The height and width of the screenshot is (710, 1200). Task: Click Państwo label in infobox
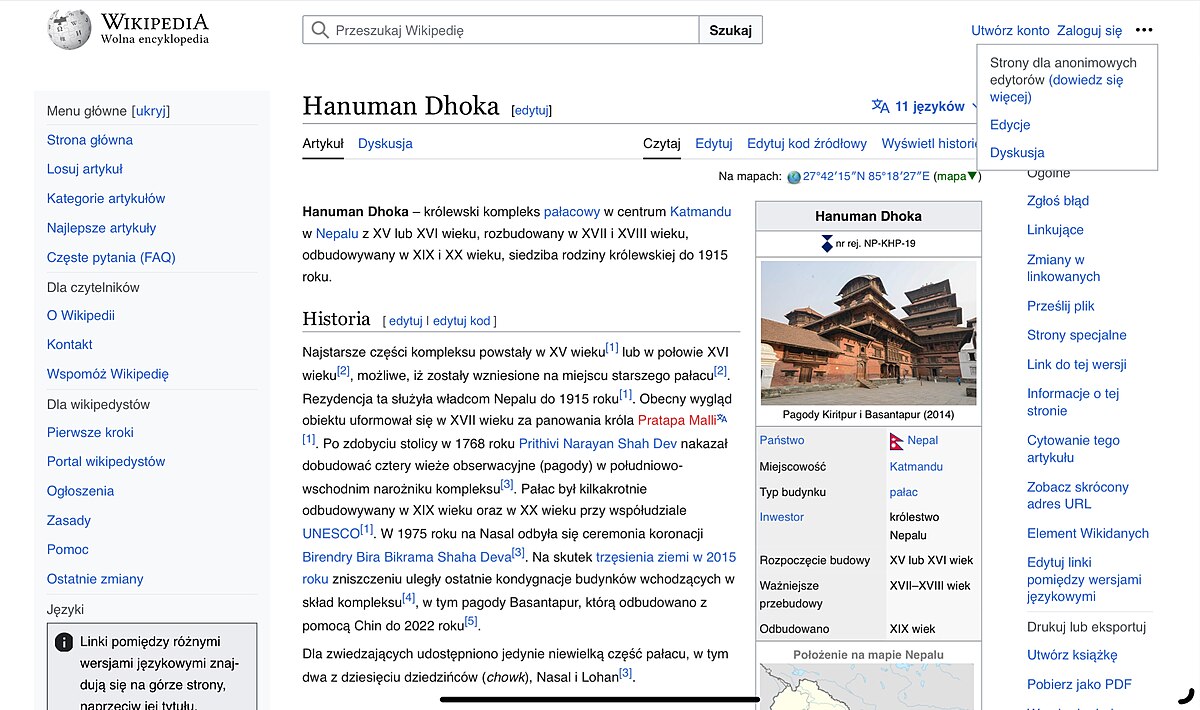point(782,440)
